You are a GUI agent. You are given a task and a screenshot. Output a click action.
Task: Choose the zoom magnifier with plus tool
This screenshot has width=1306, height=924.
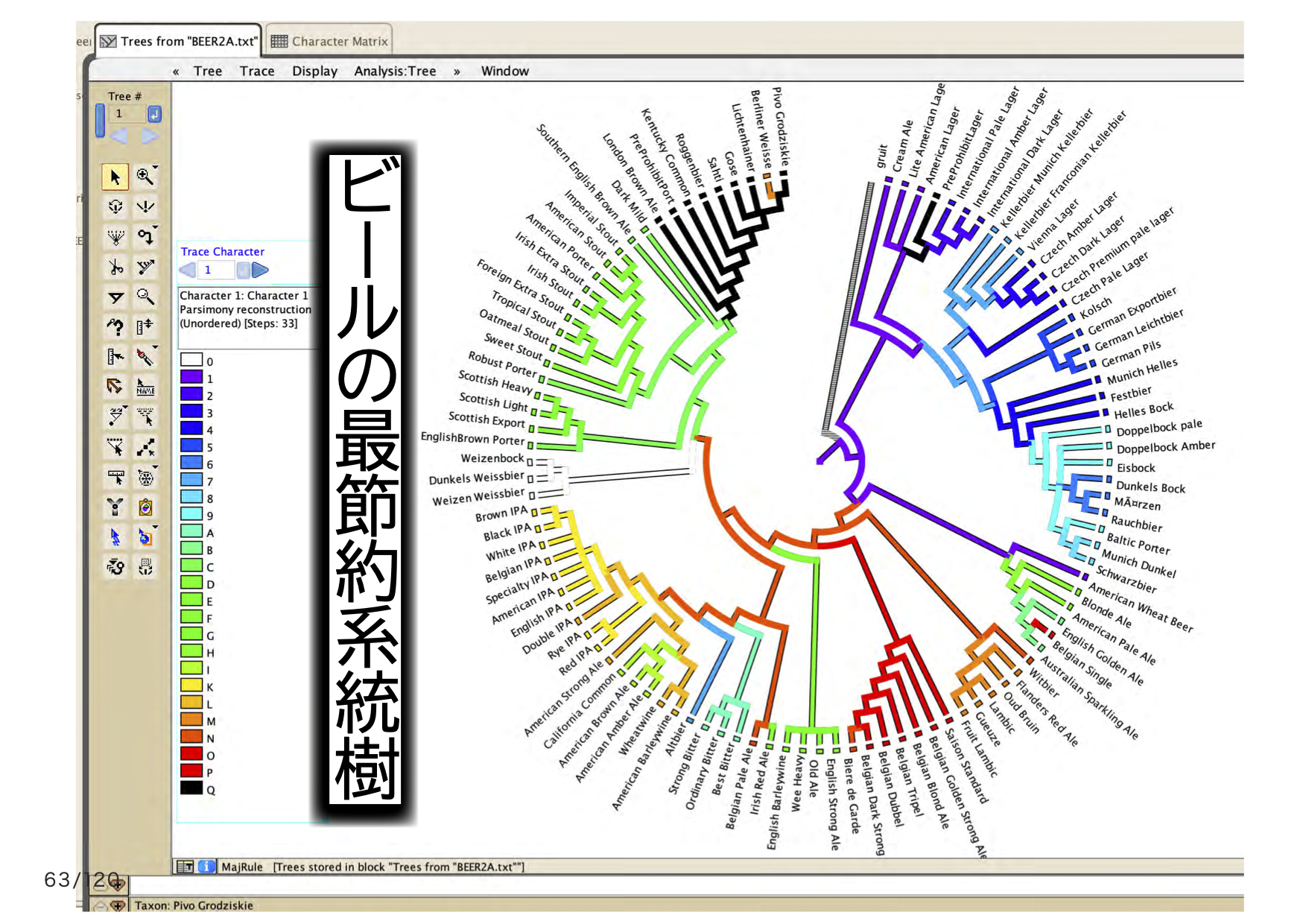tap(145, 177)
